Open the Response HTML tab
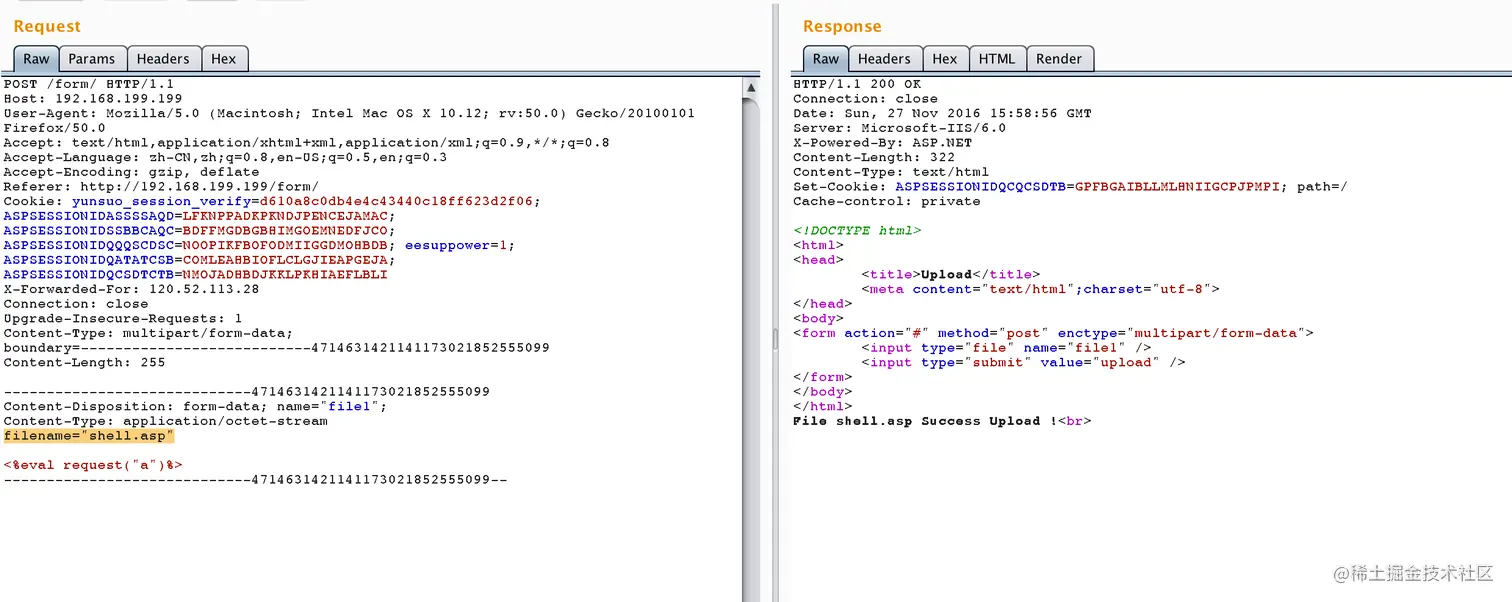Screen dimensions: 1512x602 [997, 59]
